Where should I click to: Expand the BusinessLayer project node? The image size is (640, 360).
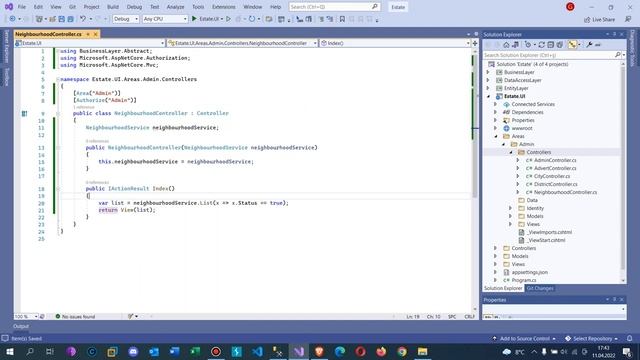coord(488,72)
